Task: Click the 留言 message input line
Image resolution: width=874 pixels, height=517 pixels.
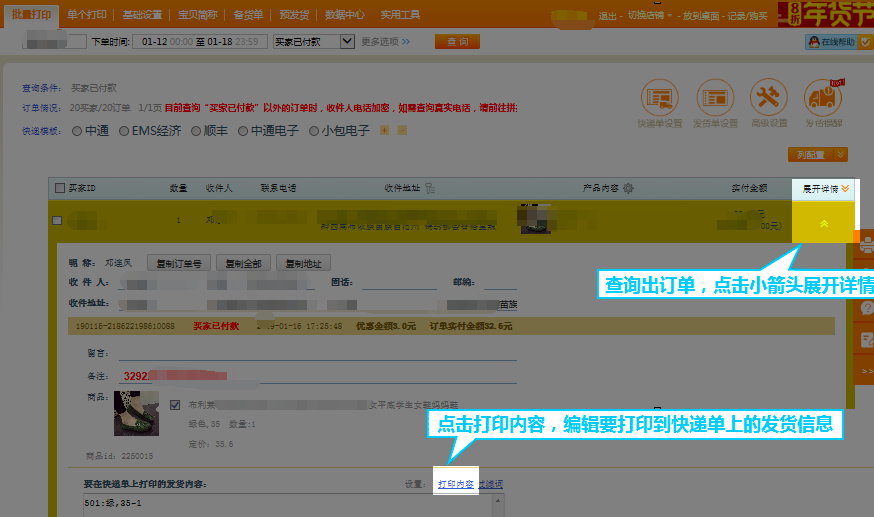Action: tap(316, 352)
